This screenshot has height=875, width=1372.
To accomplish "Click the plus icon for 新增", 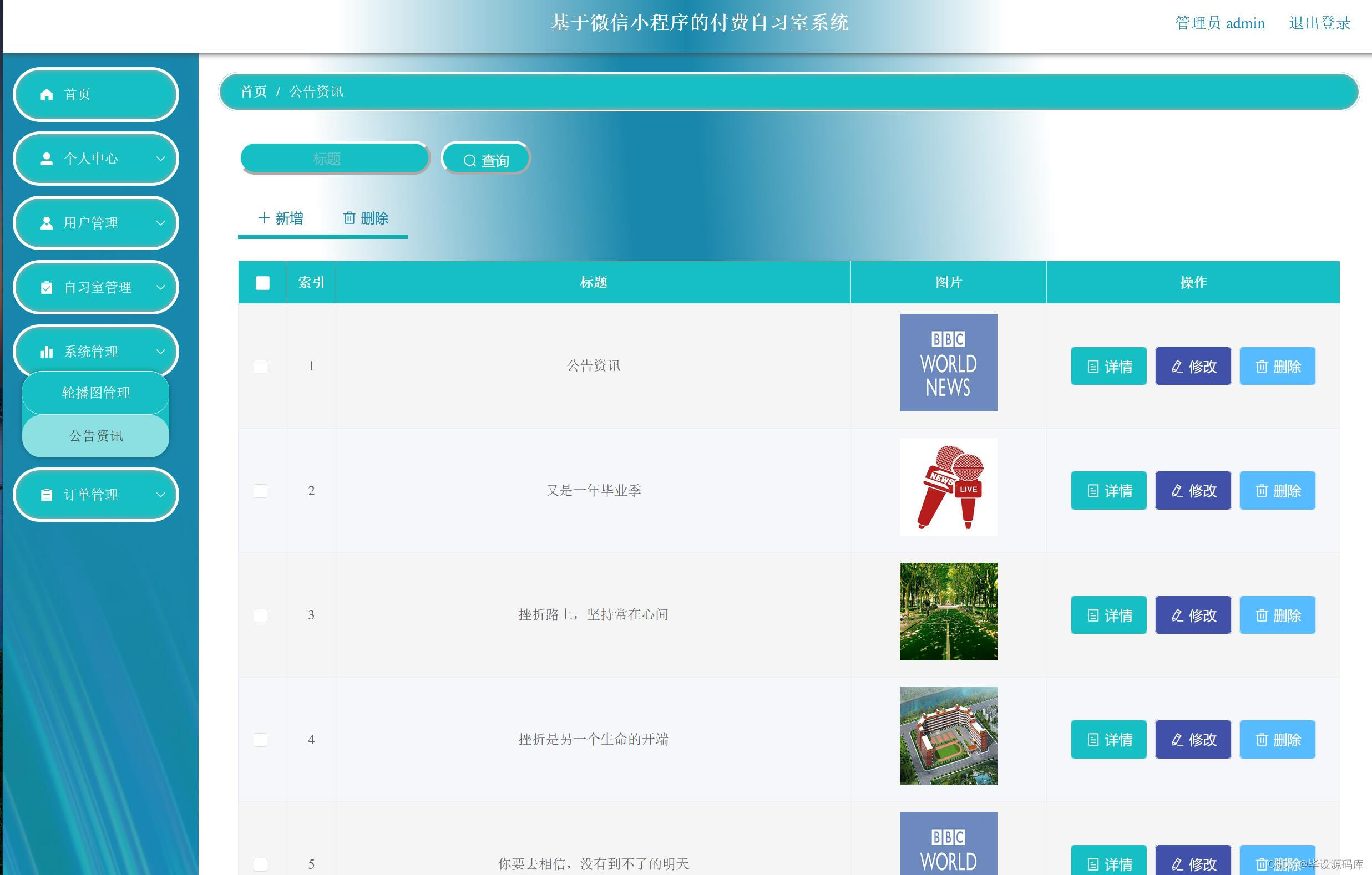I will 263,218.
